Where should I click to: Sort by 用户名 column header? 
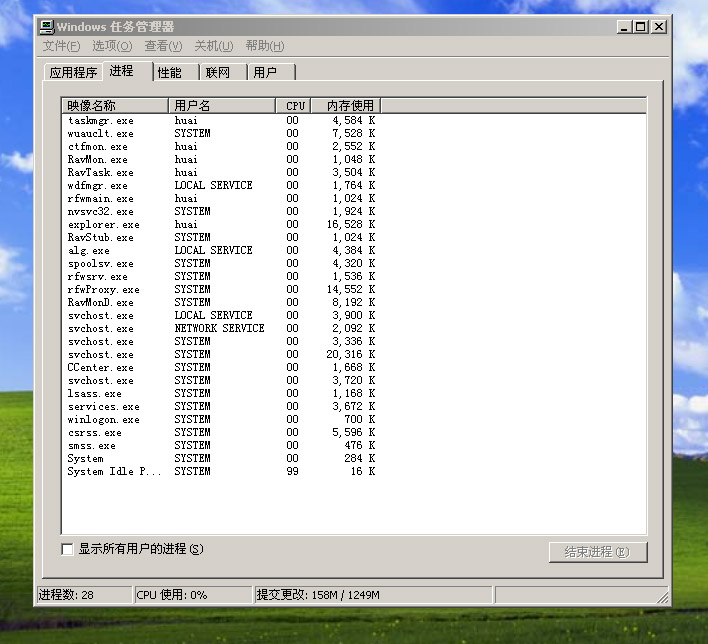point(222,106)
